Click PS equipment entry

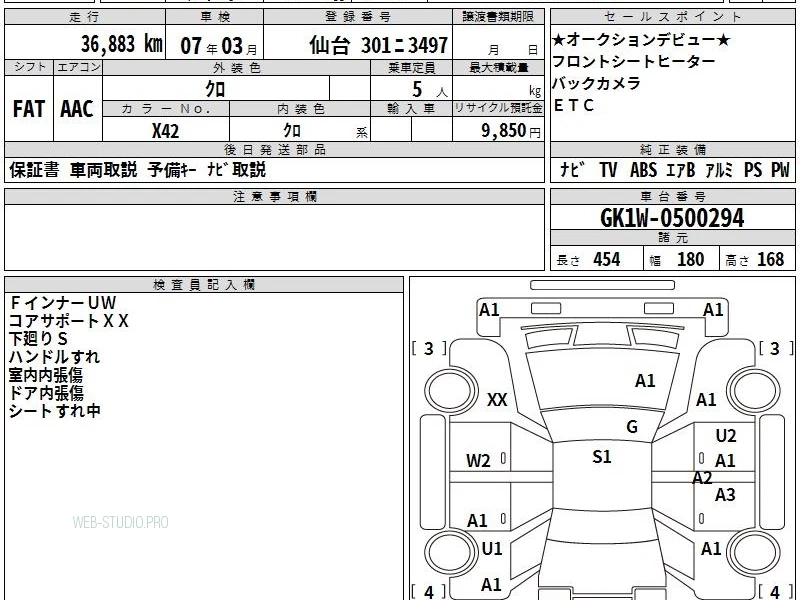(753, 170)
